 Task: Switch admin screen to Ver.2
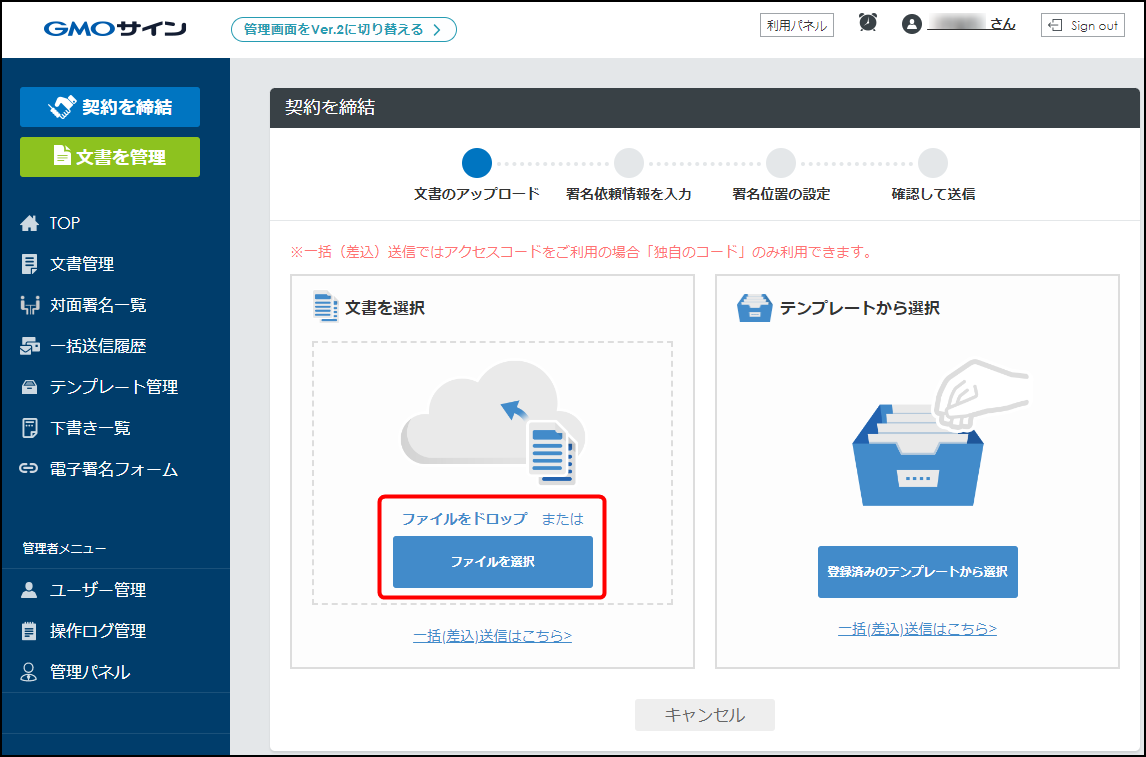(343, 29)
